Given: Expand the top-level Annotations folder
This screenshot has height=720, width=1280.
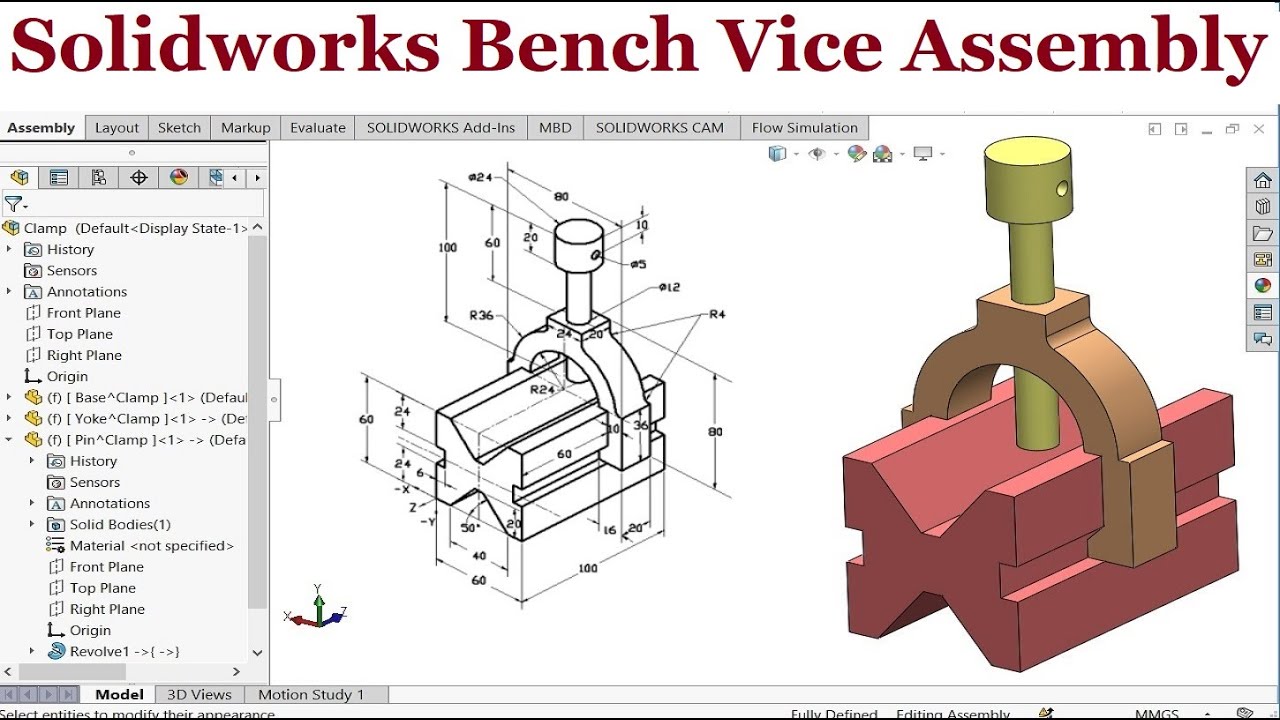Looking at the screenshot, I should pyautogui.click(x=9, y=291).
